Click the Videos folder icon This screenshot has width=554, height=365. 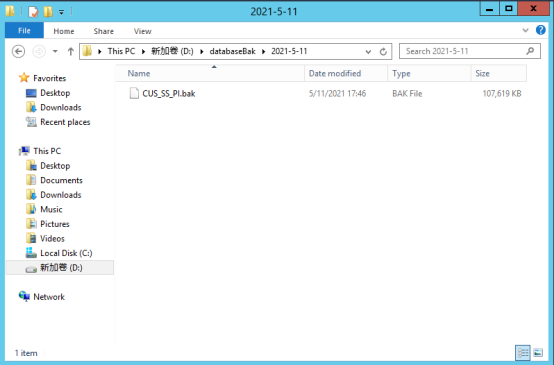(31, 238)
